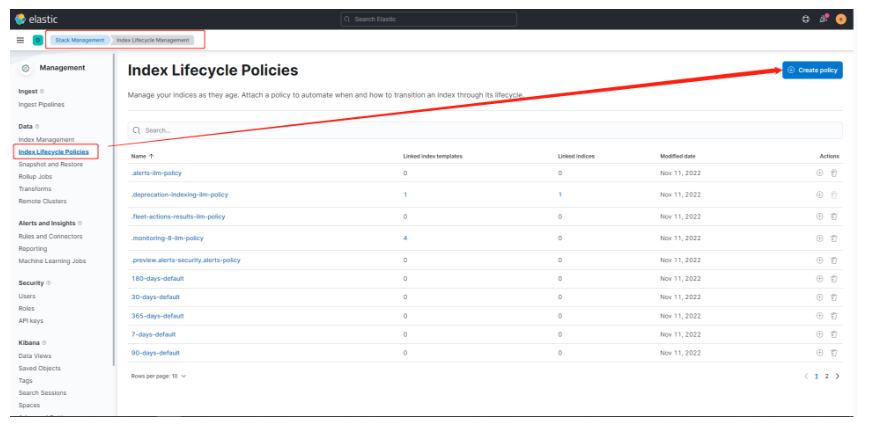Open Rollup Jobs in sidebar
The width and height of the screenshot is (874, 426).
[35, 177]
